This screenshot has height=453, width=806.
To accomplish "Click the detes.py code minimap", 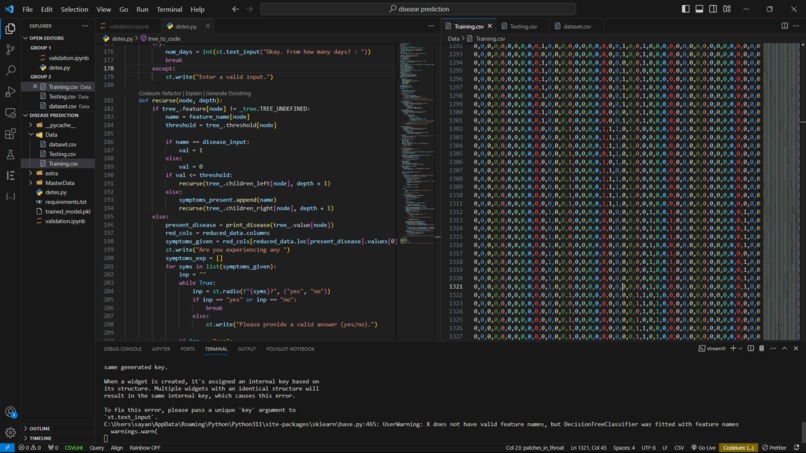I will click(x=415, y=144).
